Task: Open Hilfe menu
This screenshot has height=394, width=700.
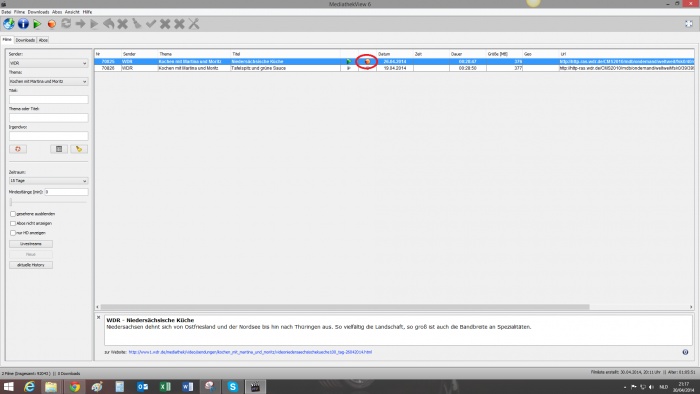Action: pos(88,12)
